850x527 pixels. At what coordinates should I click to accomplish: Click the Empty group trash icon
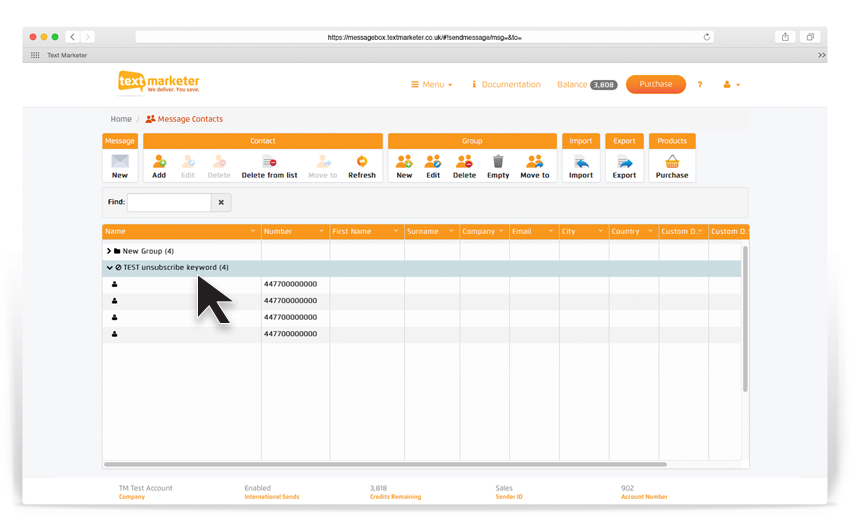pyautogui.click(x=498, y=162)
